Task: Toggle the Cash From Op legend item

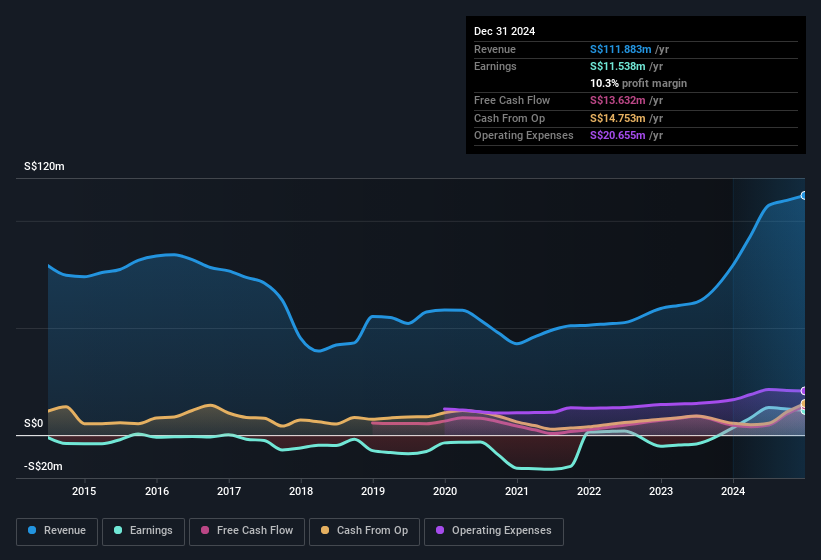Action: click(x=365, y=530)
